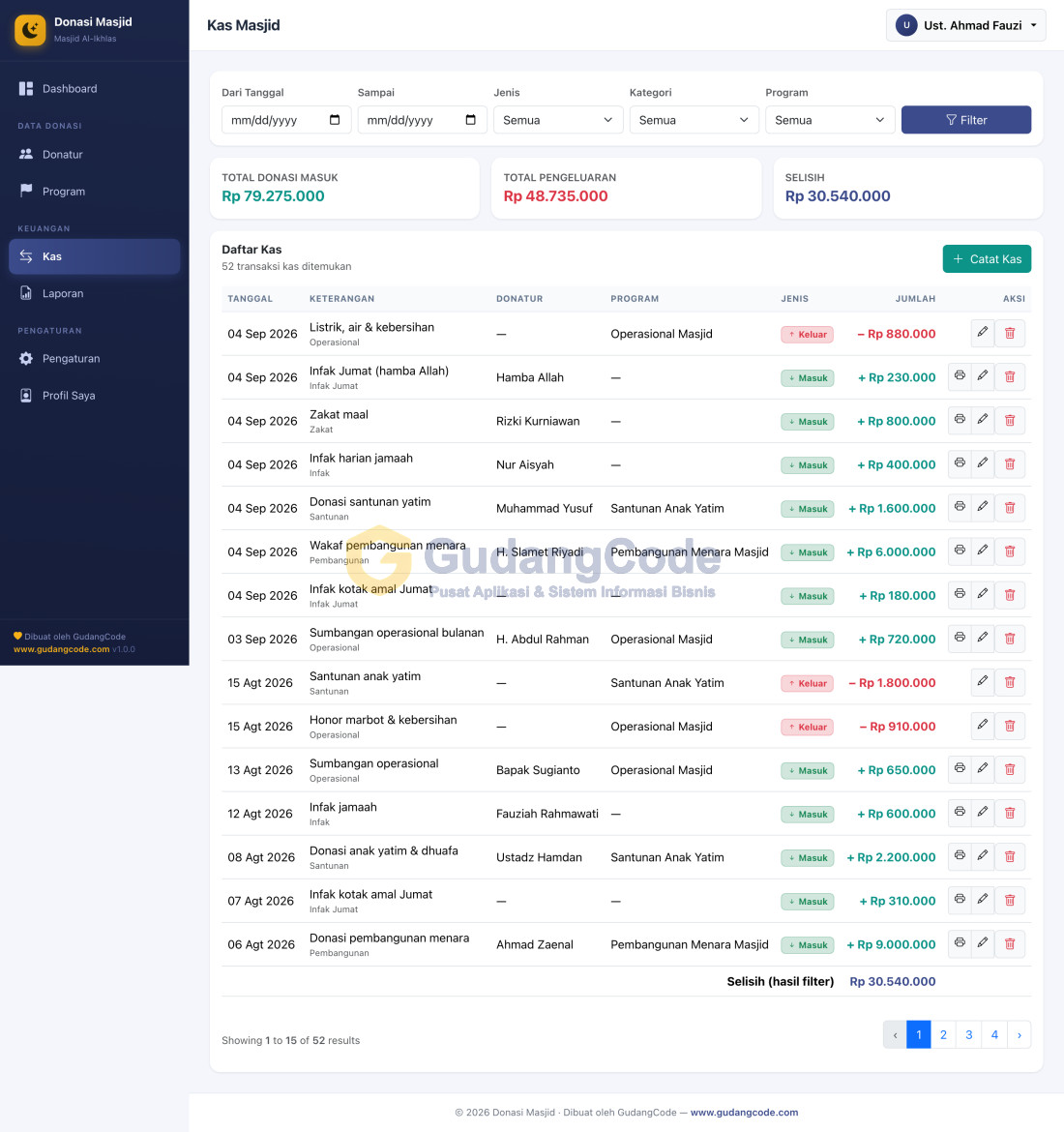Screen dimensions: 1064x1132
Task: Click the Dari Tanggal date field
Action: point(286,120)
